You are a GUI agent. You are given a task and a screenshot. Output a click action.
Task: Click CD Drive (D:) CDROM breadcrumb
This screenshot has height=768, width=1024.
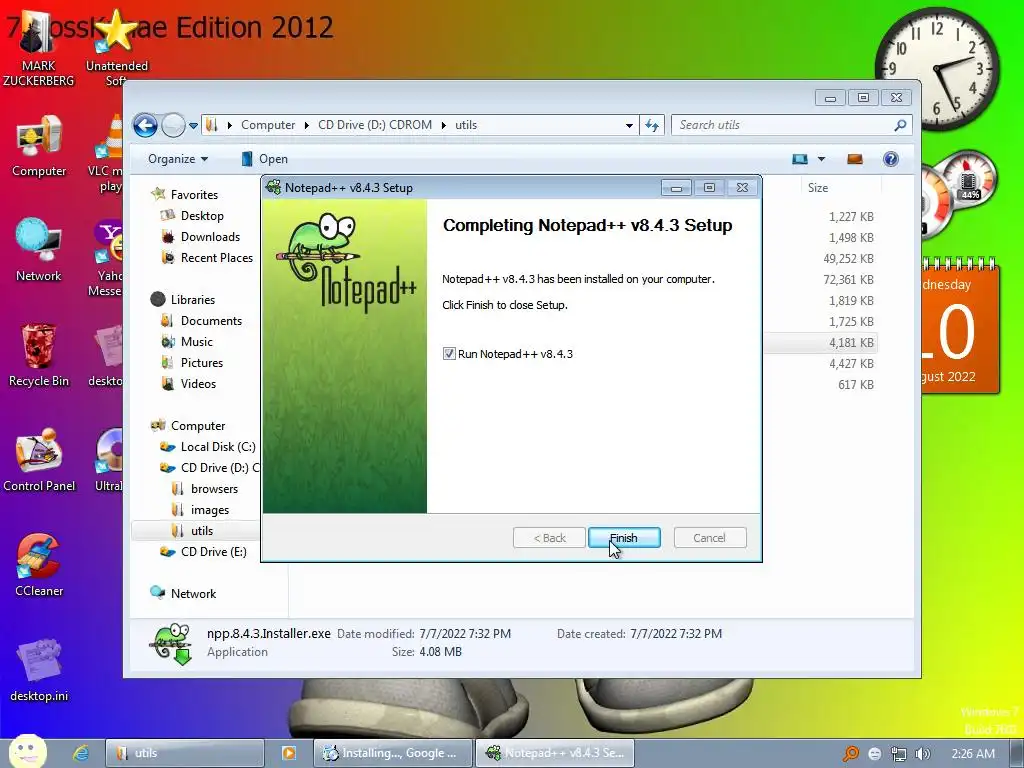click(375, 125)
